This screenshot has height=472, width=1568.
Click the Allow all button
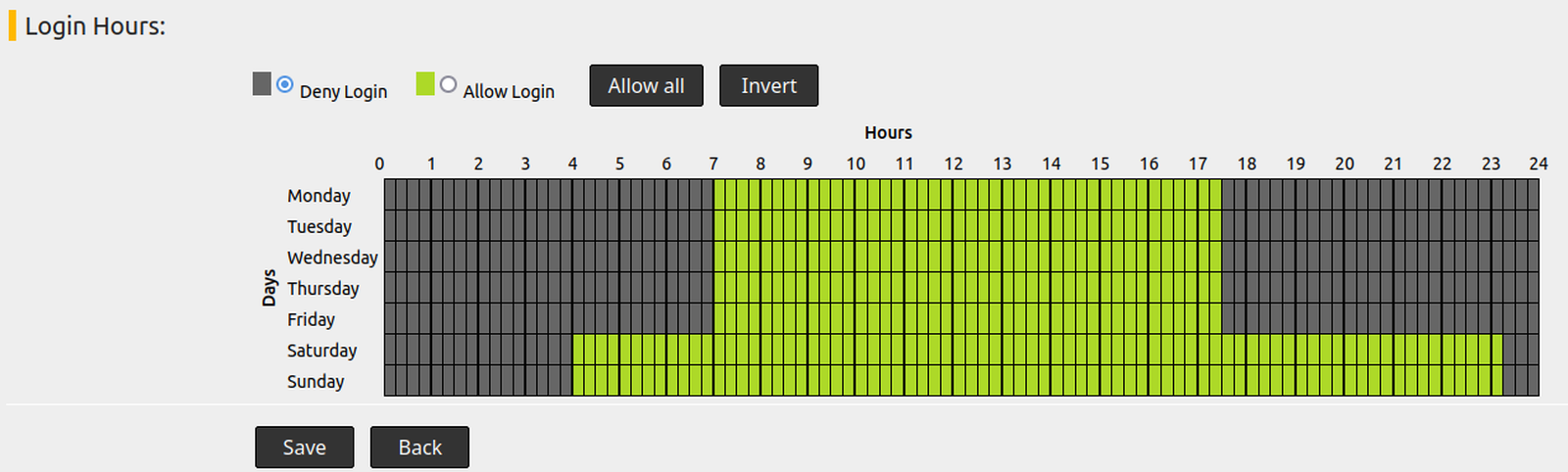click(x=646, y=86)
